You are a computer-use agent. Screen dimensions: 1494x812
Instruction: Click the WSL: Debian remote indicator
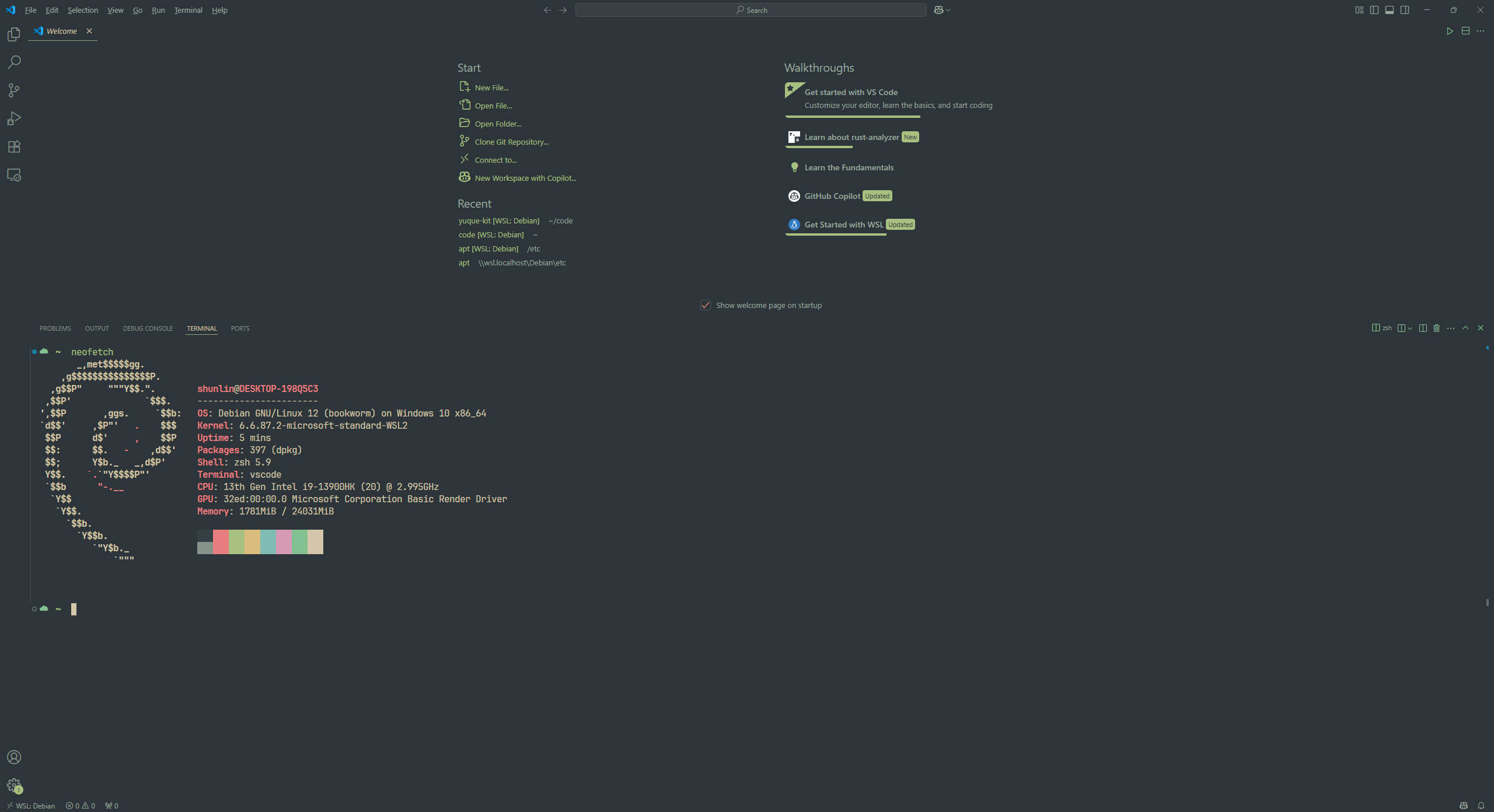click(x=31, y=806)
